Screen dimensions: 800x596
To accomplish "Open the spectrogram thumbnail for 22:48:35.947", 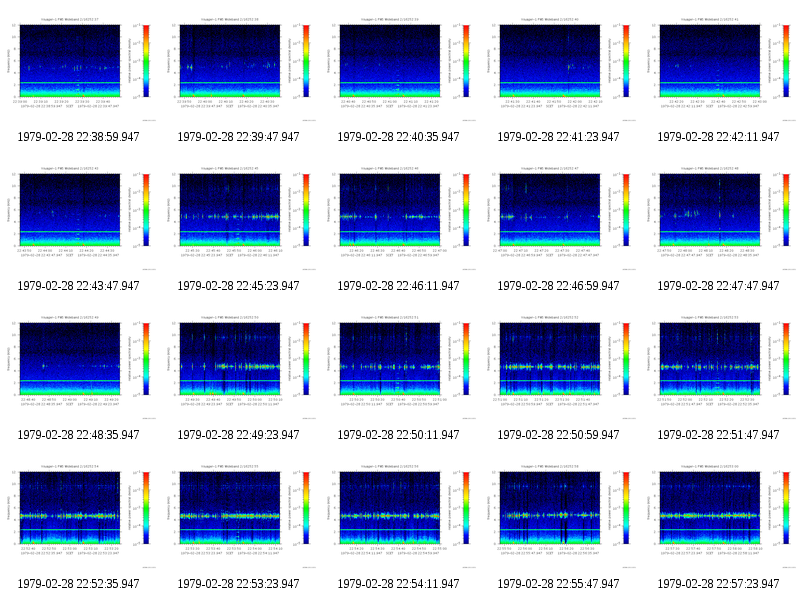I will coord(79,366).
